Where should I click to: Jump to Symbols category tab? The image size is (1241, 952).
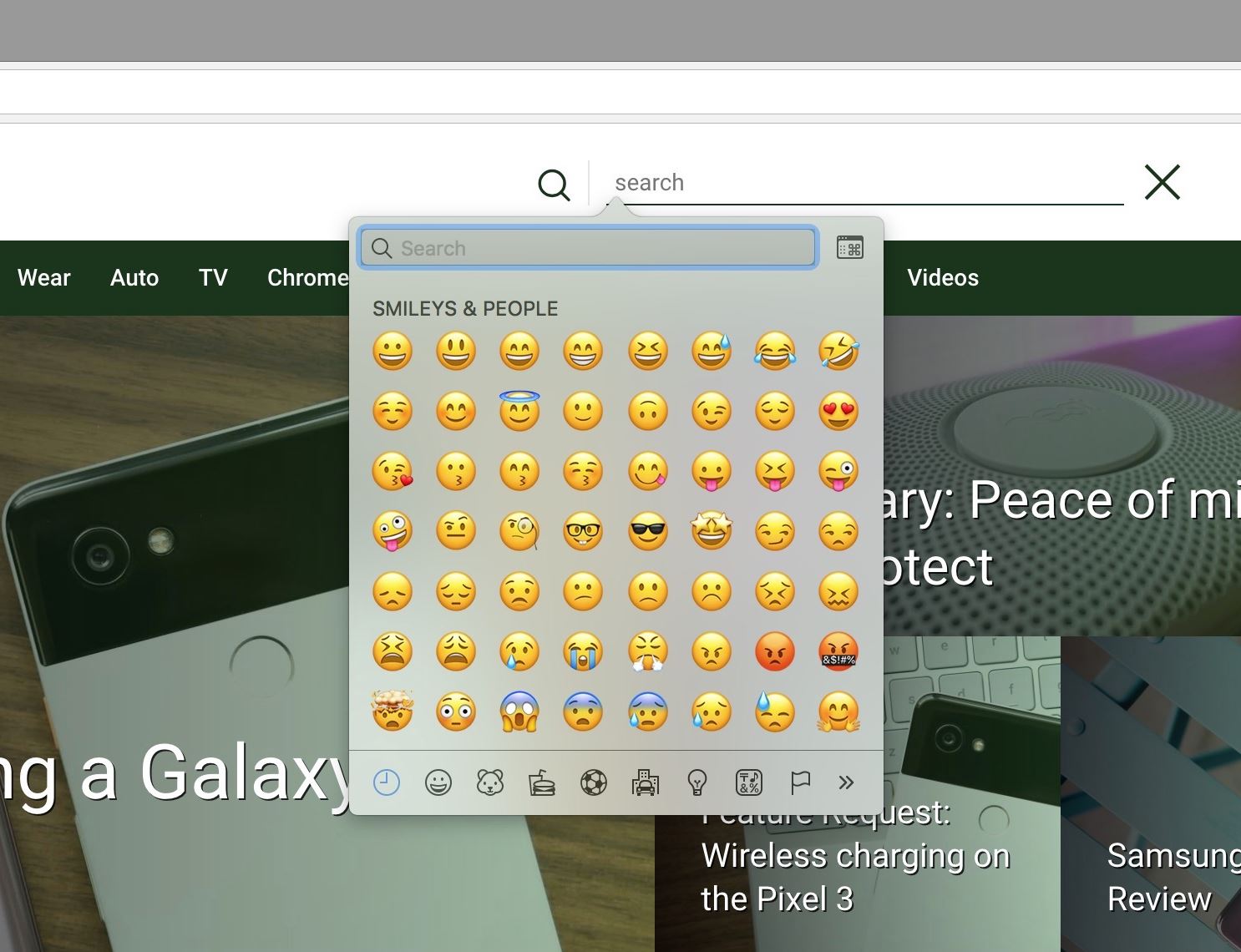click(749, 782)
